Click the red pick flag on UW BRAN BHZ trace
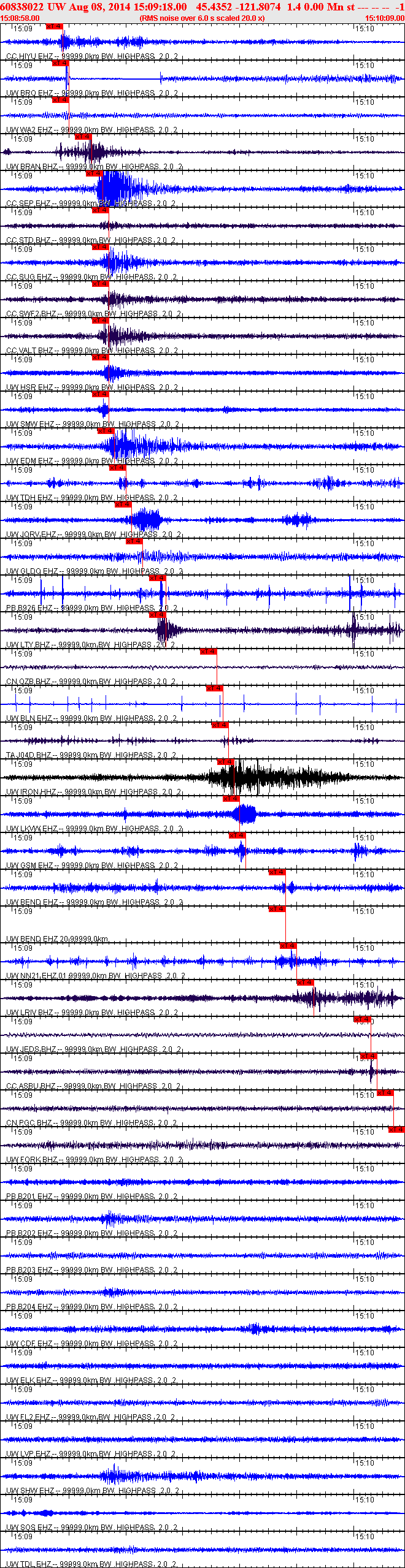The width and height of the screenshot is (405, 1568). tap(83, 137)
